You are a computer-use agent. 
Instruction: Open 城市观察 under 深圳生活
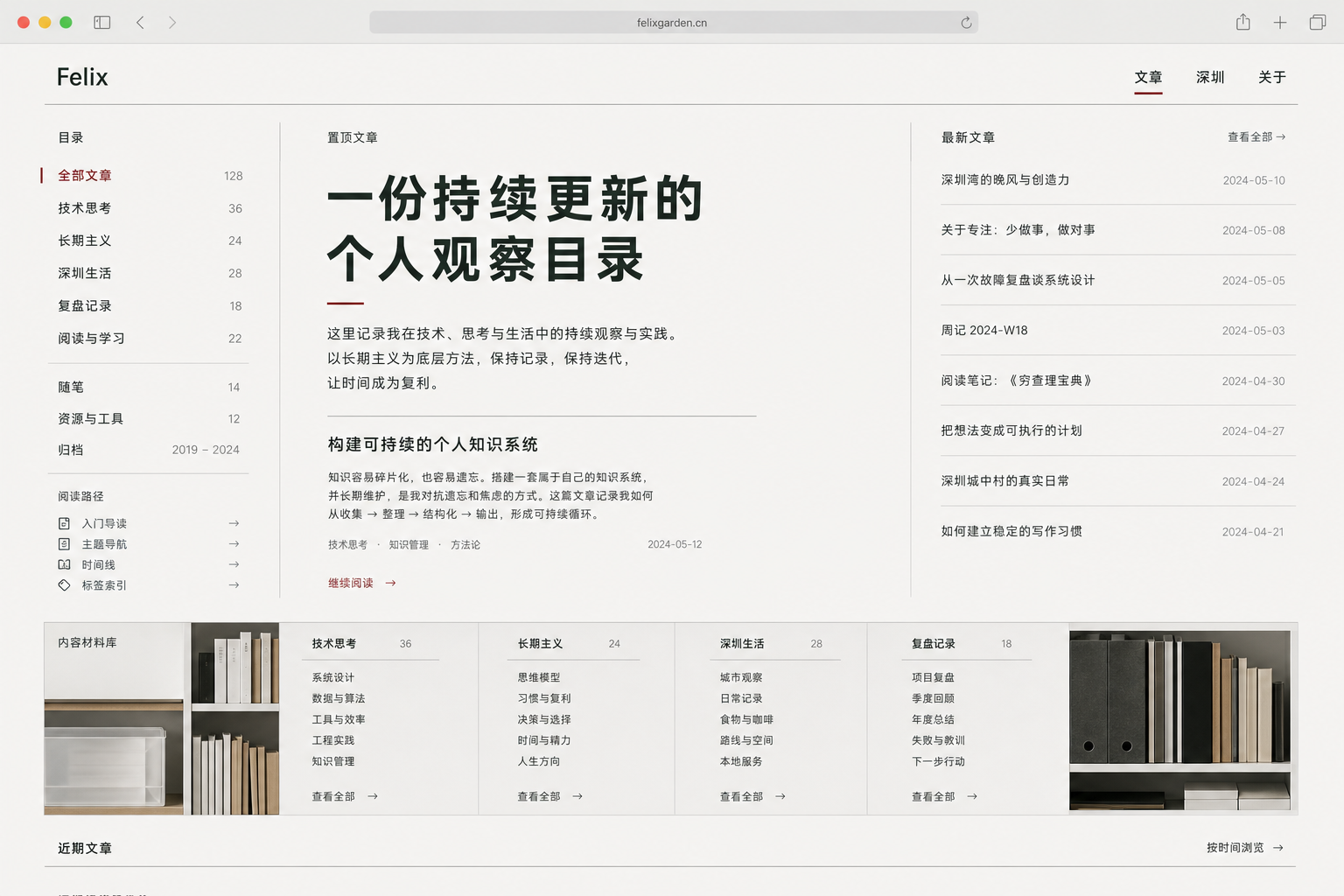741,677
